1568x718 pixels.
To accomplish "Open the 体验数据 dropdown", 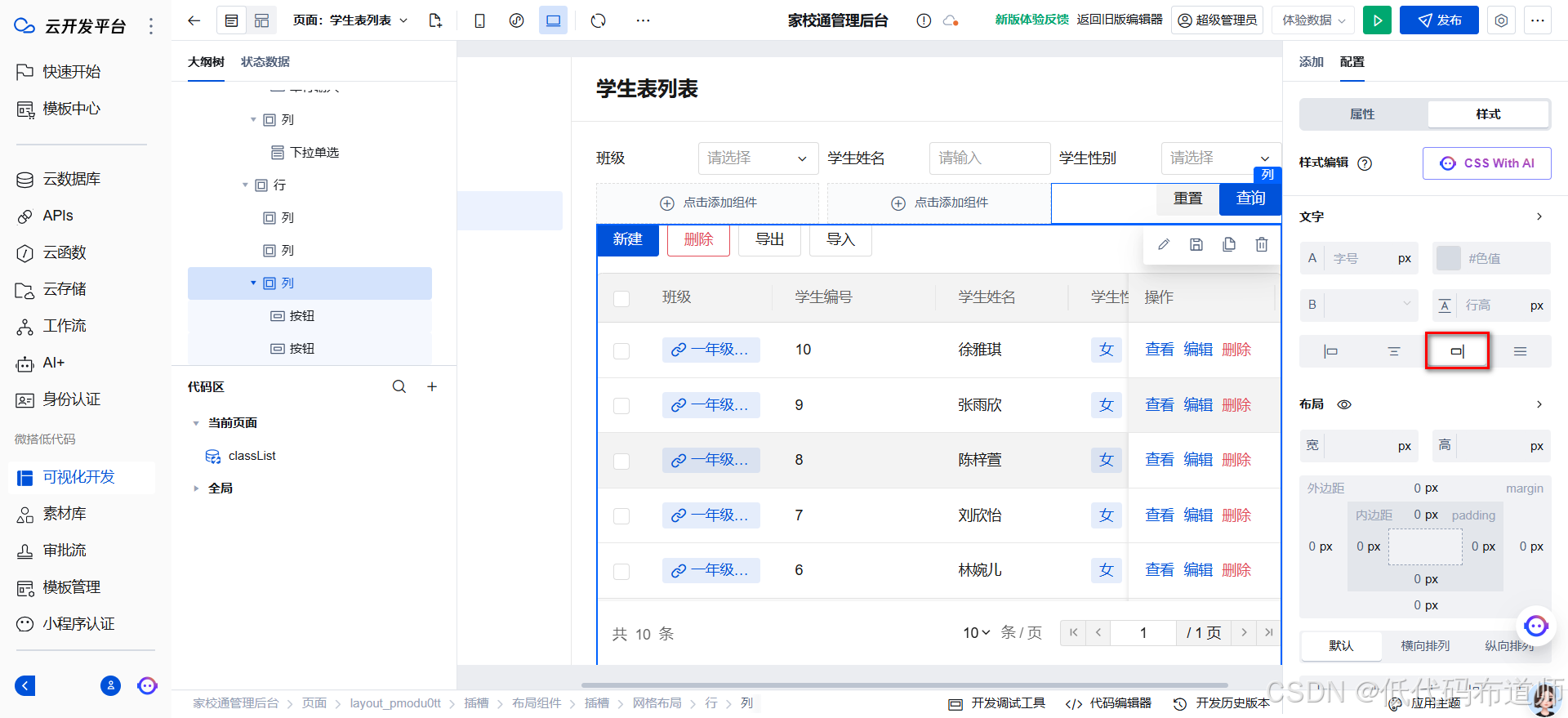I will [1313, 20].
